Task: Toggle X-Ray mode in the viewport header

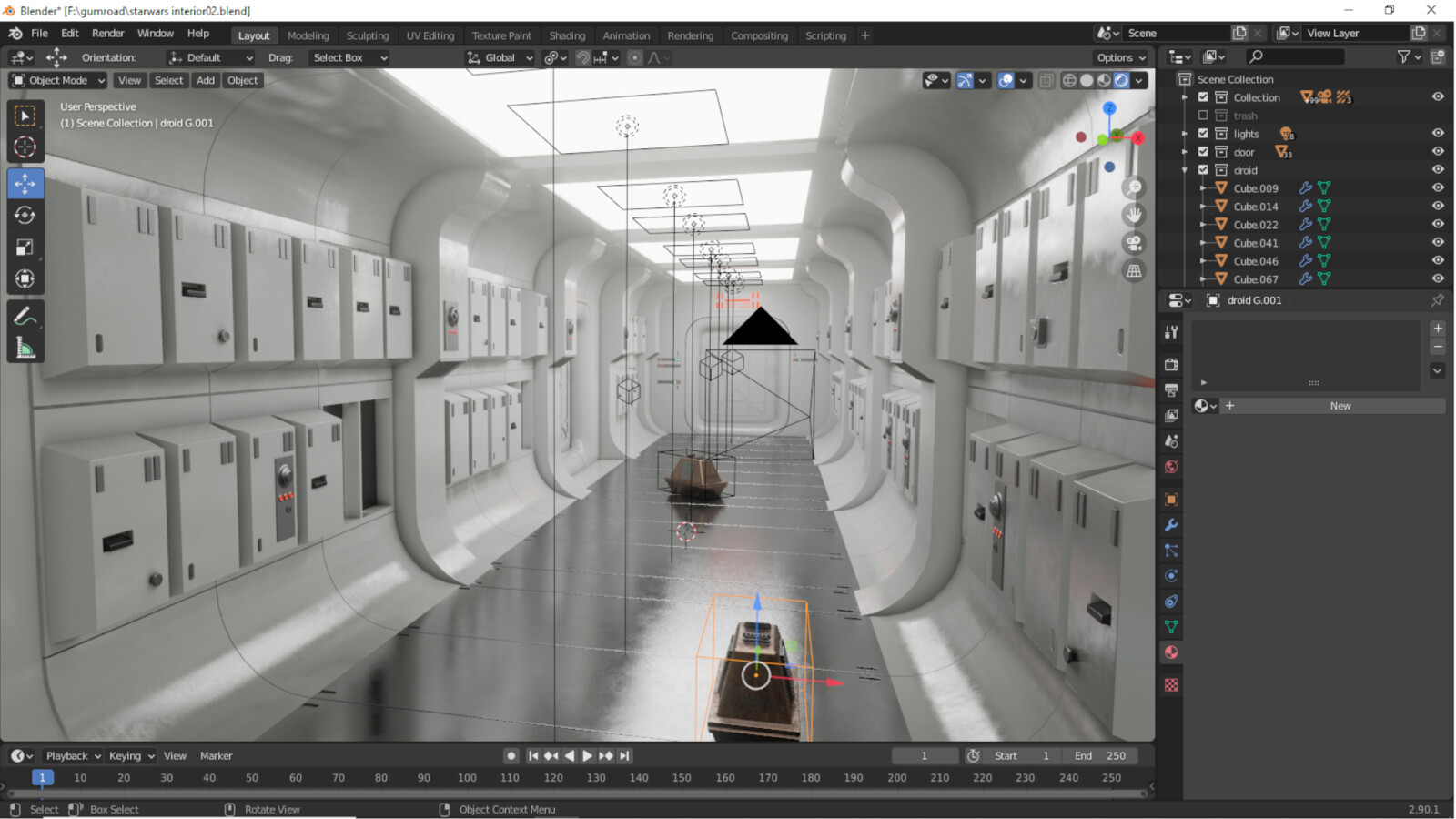Action: (1046, 80)
